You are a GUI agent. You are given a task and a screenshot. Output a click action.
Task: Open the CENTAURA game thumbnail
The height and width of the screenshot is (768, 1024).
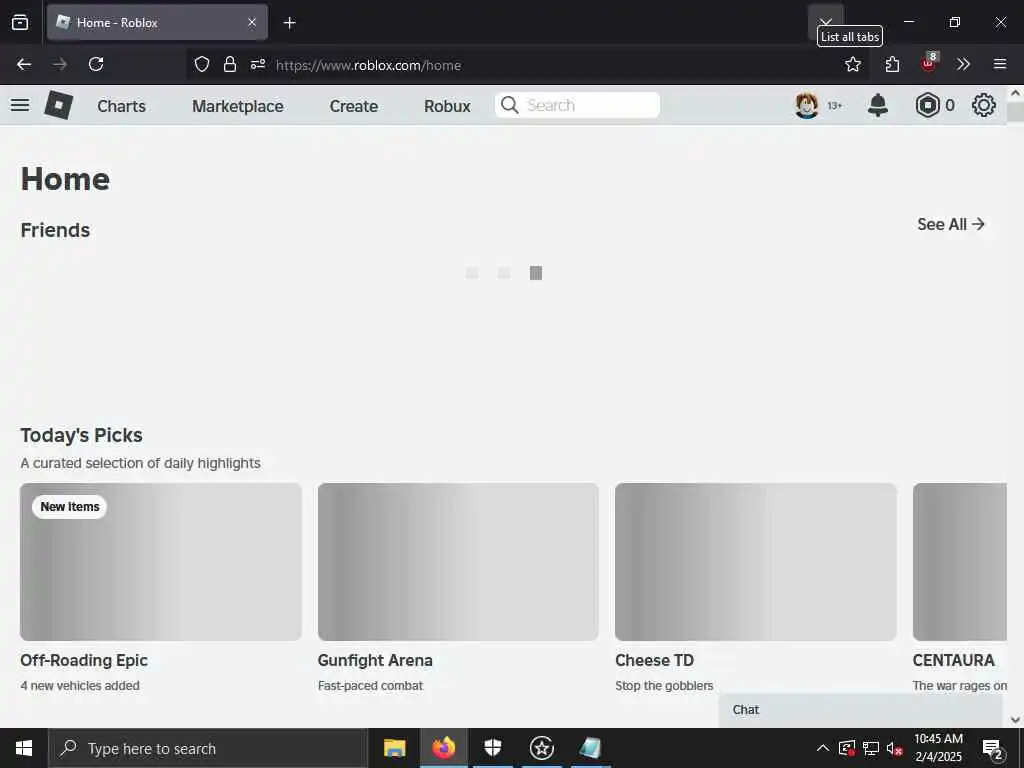click(960, 562)
